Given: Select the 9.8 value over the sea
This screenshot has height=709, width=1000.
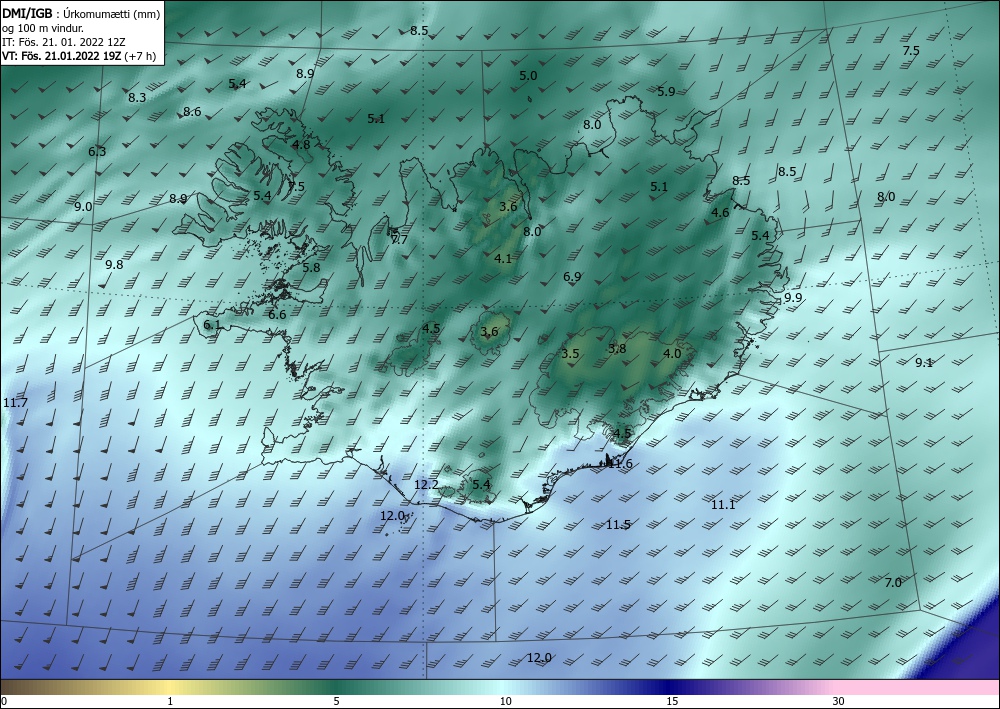Looking at the screenshot, I should click(x=114, y=265).
